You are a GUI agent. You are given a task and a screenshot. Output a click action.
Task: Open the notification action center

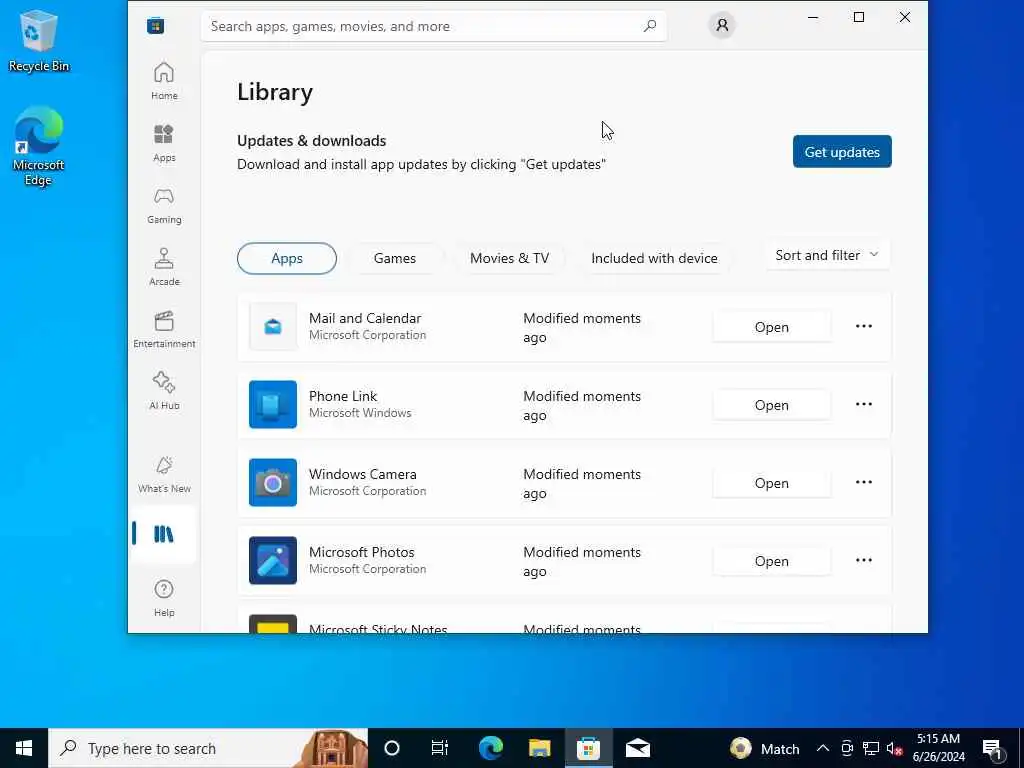(x=993, y=748)
